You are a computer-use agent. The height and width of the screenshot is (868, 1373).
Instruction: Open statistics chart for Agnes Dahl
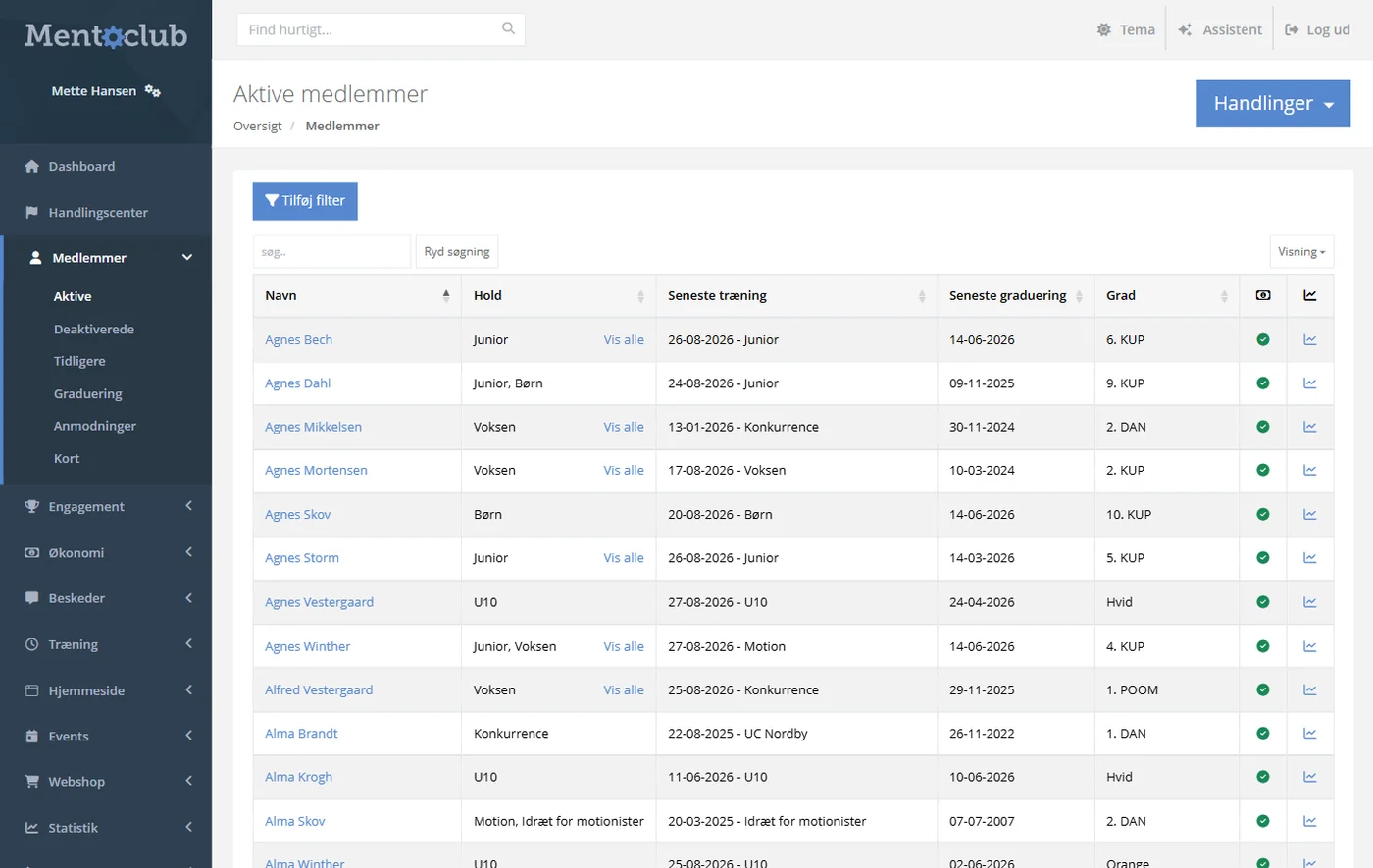1309,383
